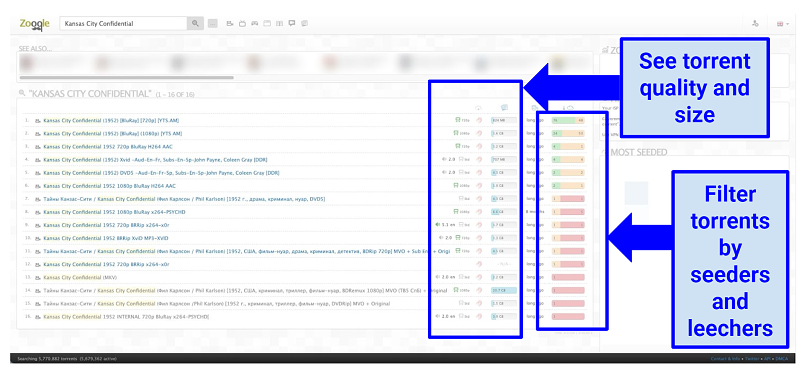
Task: Click magnet icon for BRRip XviD MP3-XVID row
Action: click(479, 238)
